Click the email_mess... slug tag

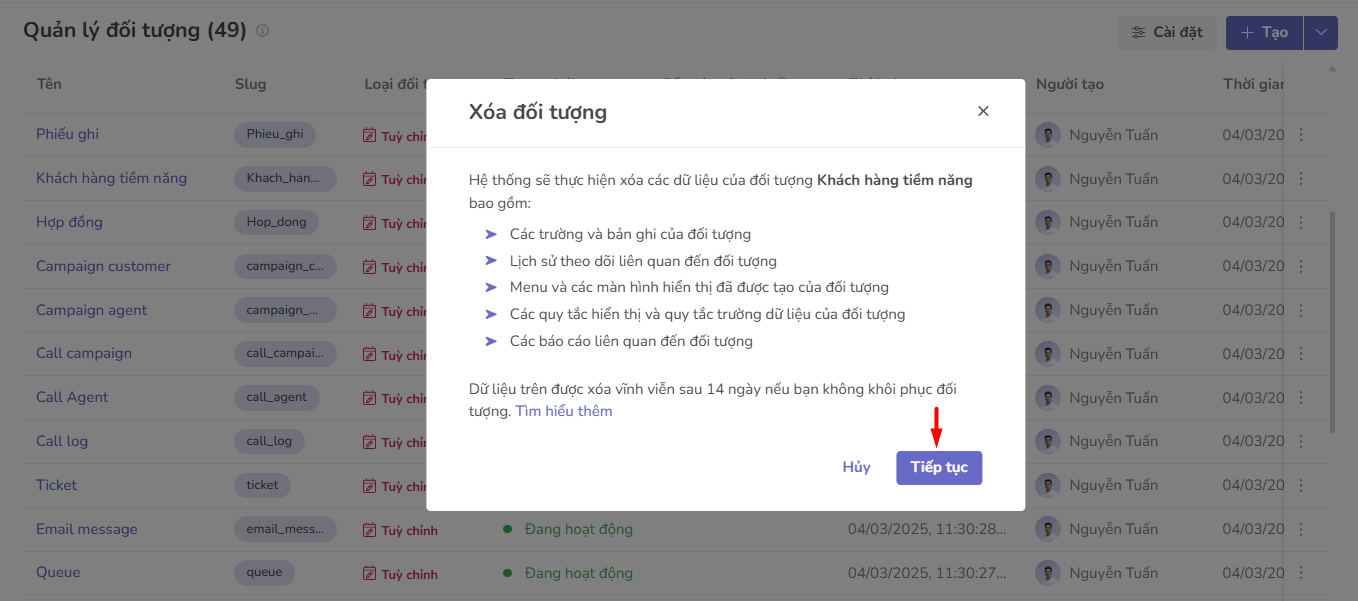(285, 529)
